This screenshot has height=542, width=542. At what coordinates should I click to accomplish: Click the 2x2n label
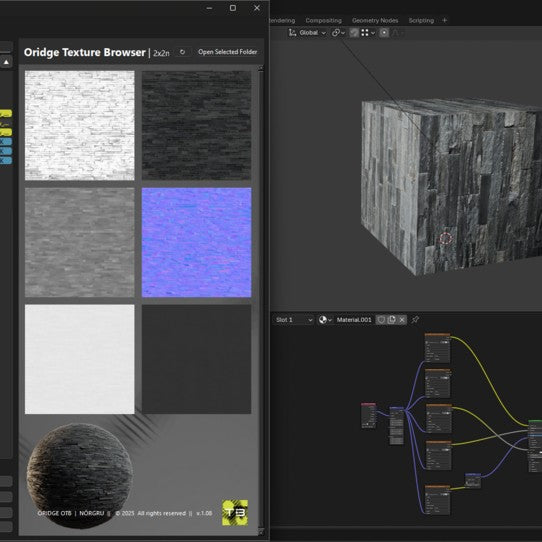pos(161,53)
